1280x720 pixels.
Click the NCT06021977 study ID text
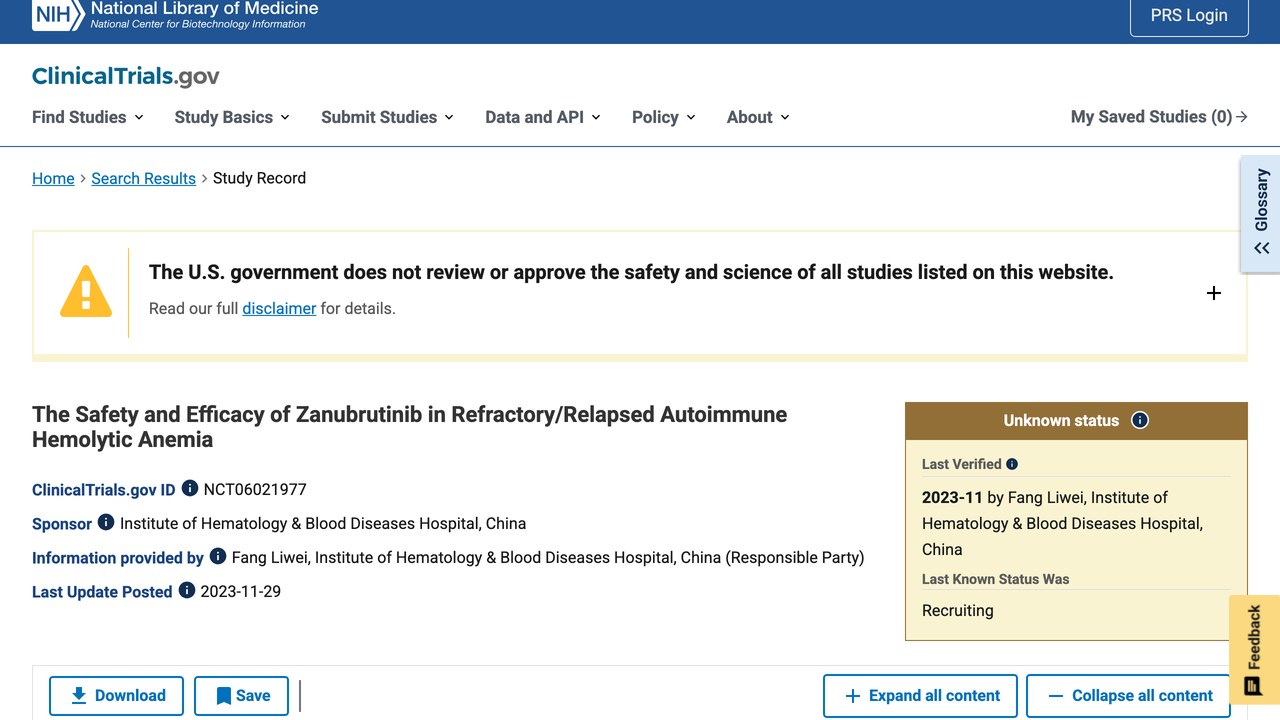255,489
